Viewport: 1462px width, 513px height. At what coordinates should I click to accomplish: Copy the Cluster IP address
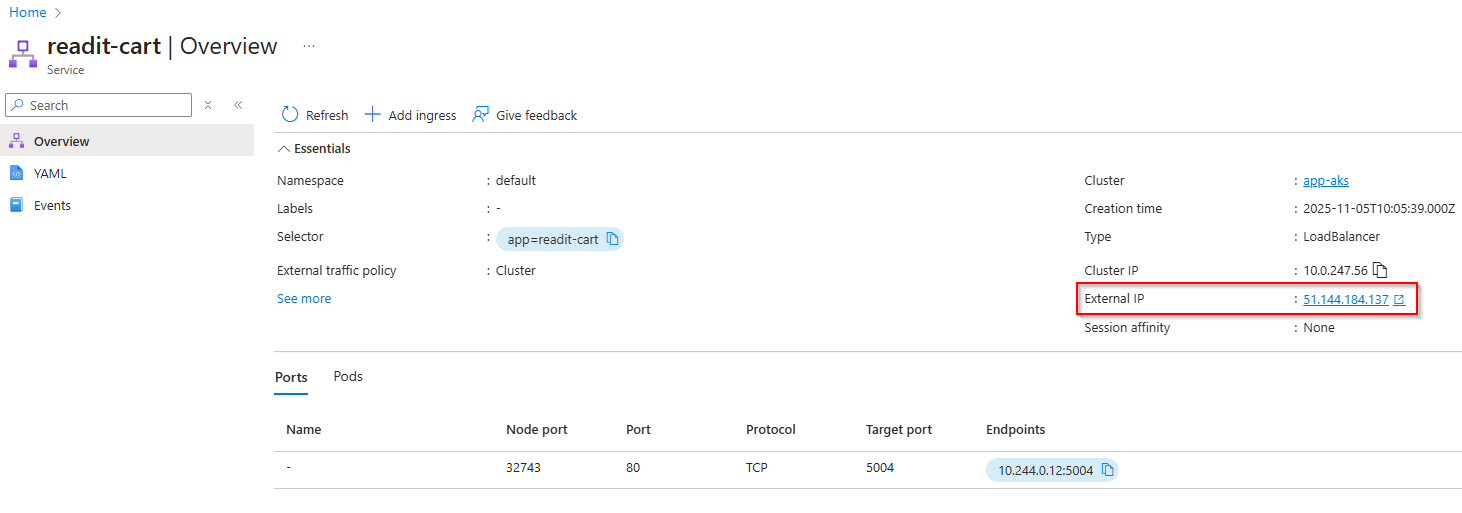(1380, 270)
